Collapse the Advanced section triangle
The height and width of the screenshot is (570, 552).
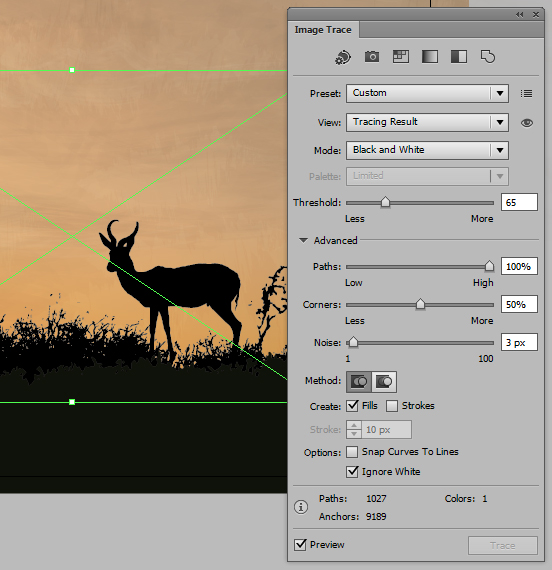(x=303, y=240)
